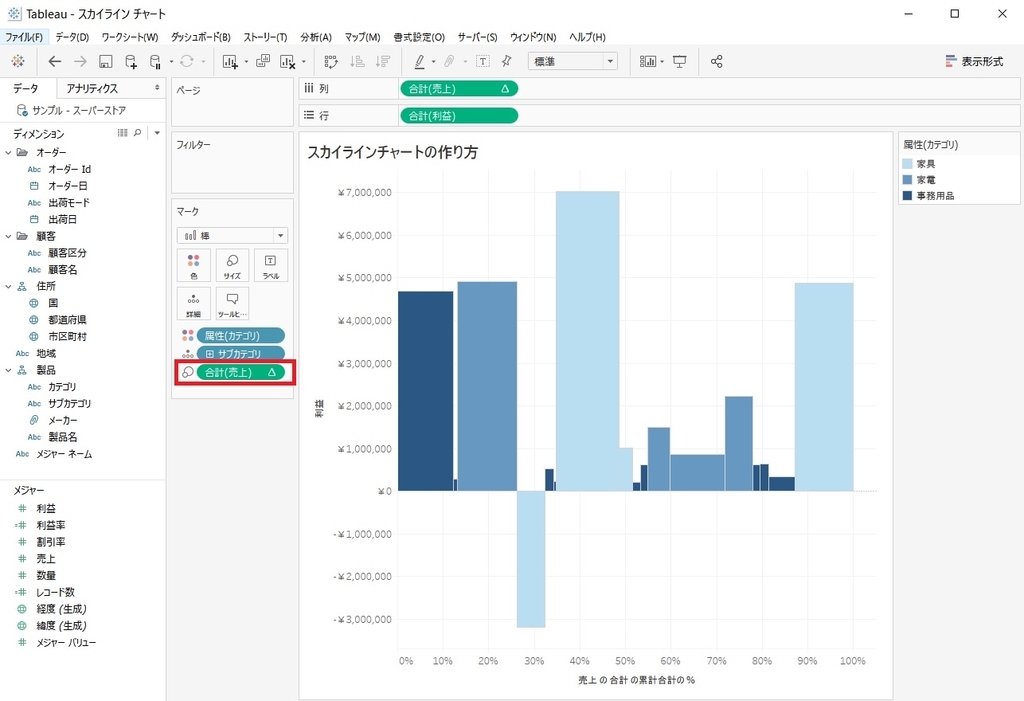This screenshot has width=1024, height=701.
Task: Click the 属性(カテゴリ) pill in Marks
Action: 240,335
